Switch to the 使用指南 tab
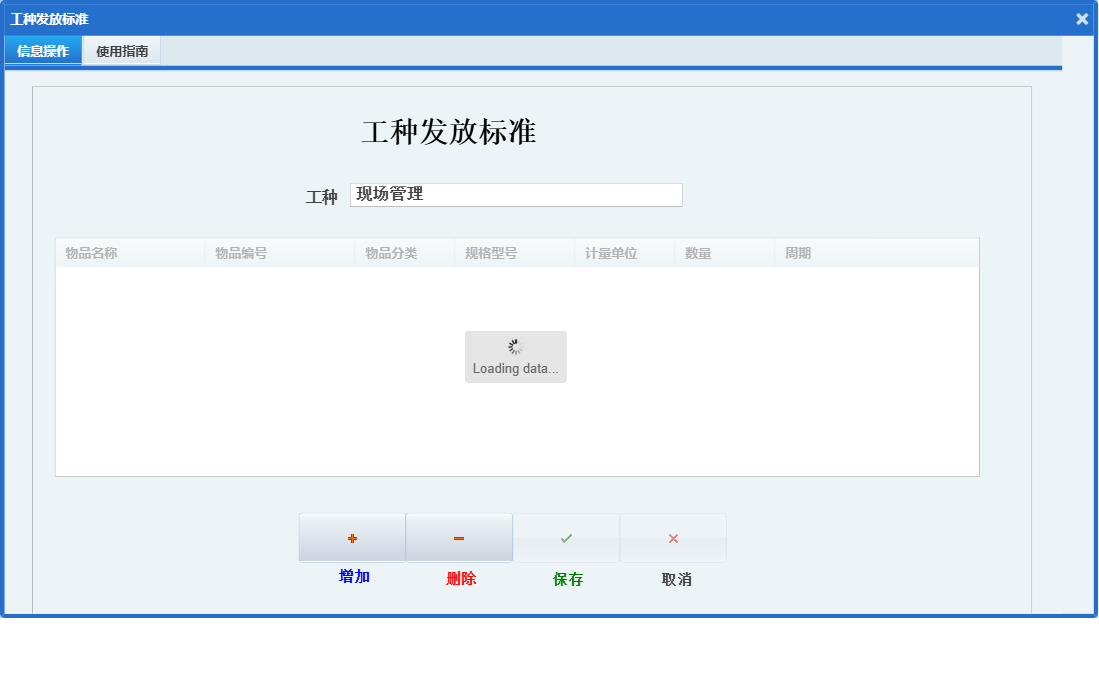Screen dimensions: 1099x687 120,49
